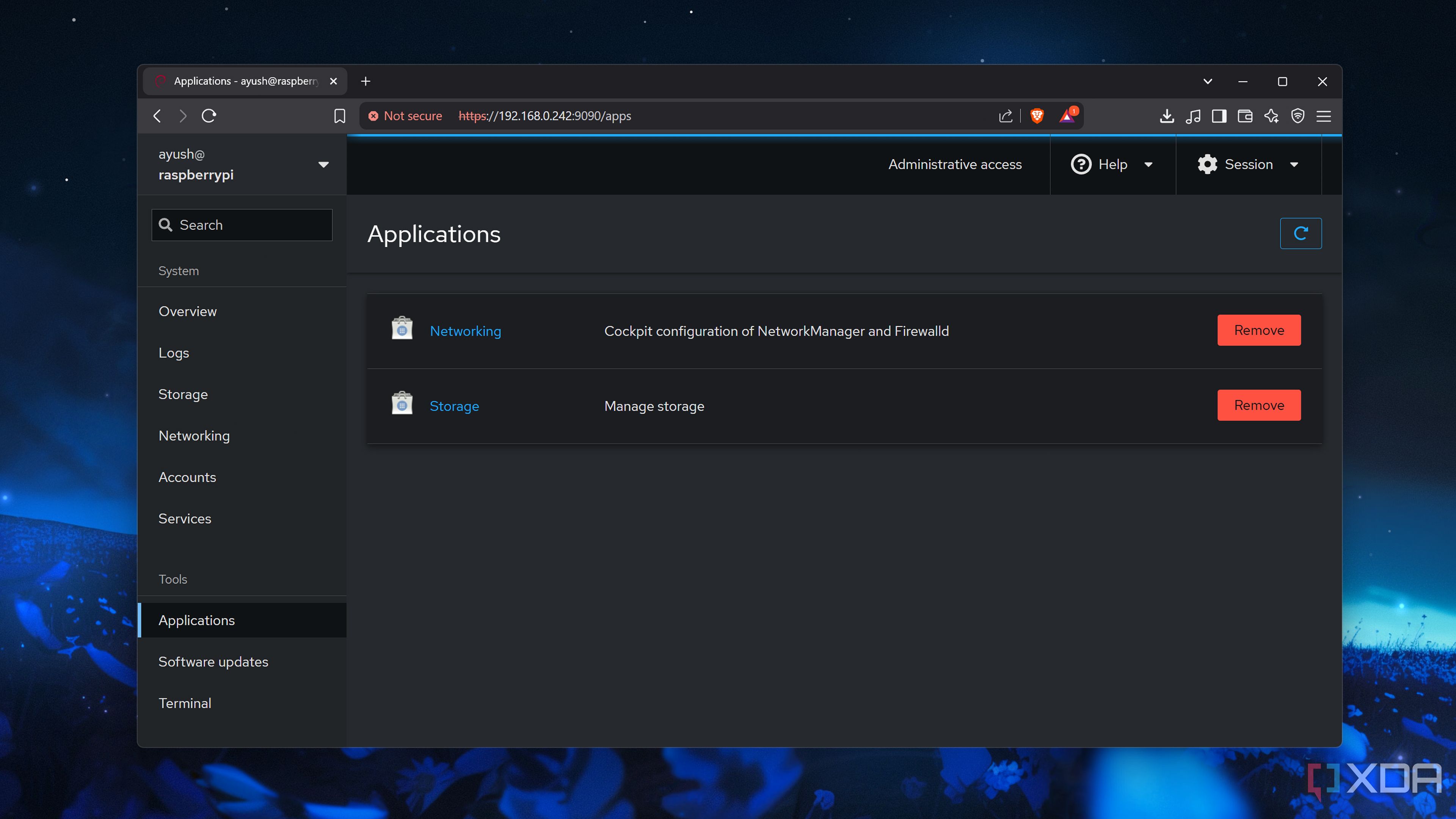Select Applications in the sidebar
1456x819 pixels.
pos(242,620)
